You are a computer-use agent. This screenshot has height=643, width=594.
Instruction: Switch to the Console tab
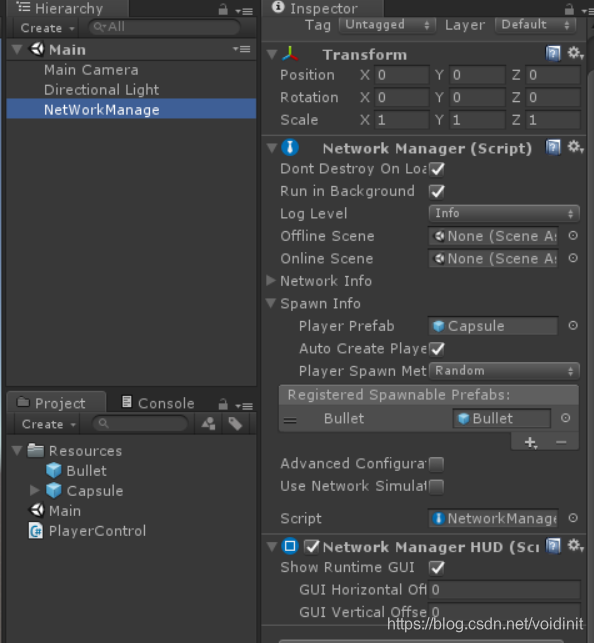point(158,403)
